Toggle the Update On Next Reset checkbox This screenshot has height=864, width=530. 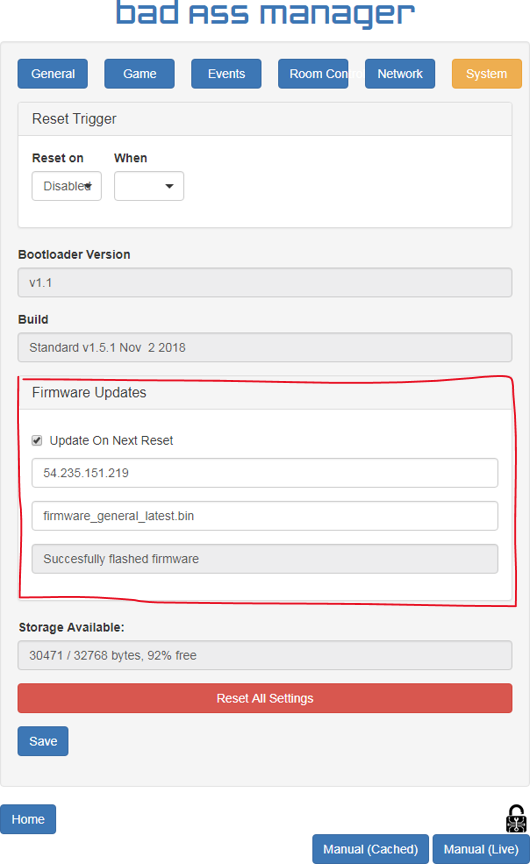37,440
